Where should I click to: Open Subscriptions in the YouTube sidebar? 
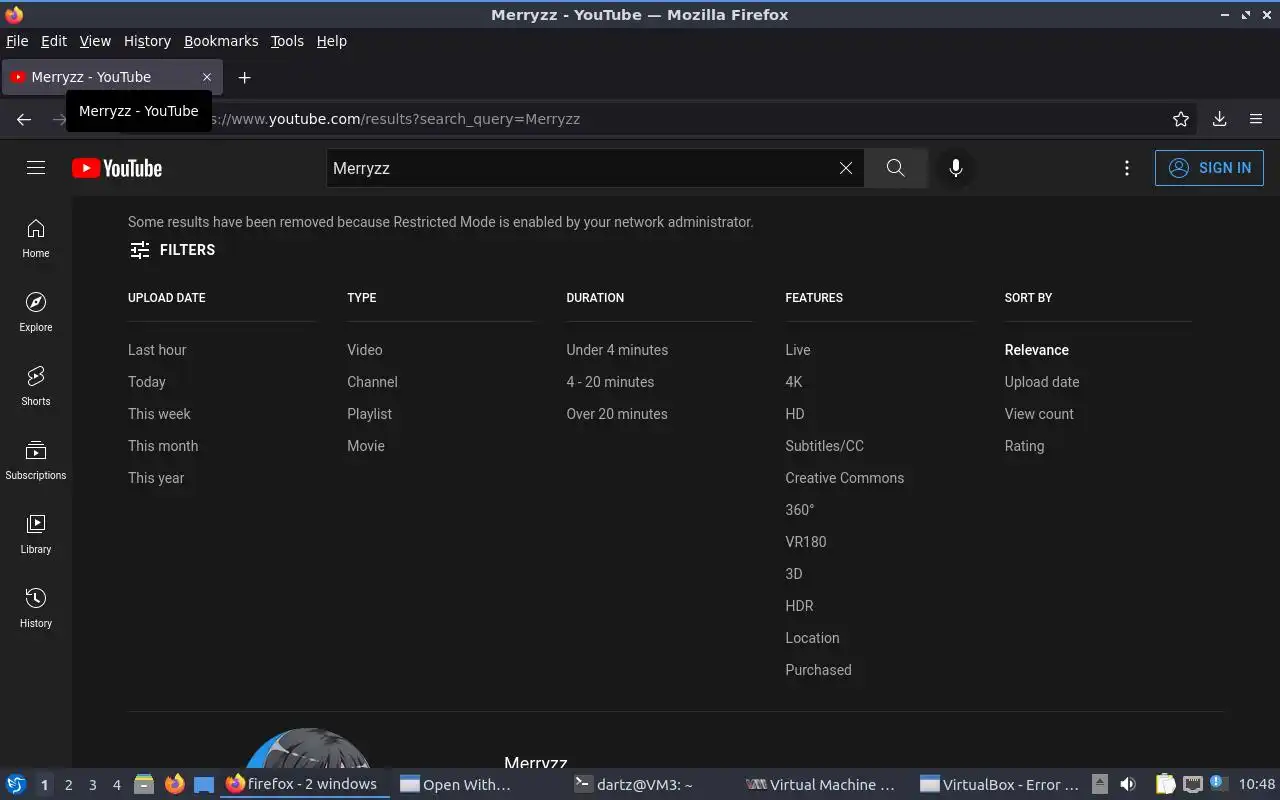[36, 461]
